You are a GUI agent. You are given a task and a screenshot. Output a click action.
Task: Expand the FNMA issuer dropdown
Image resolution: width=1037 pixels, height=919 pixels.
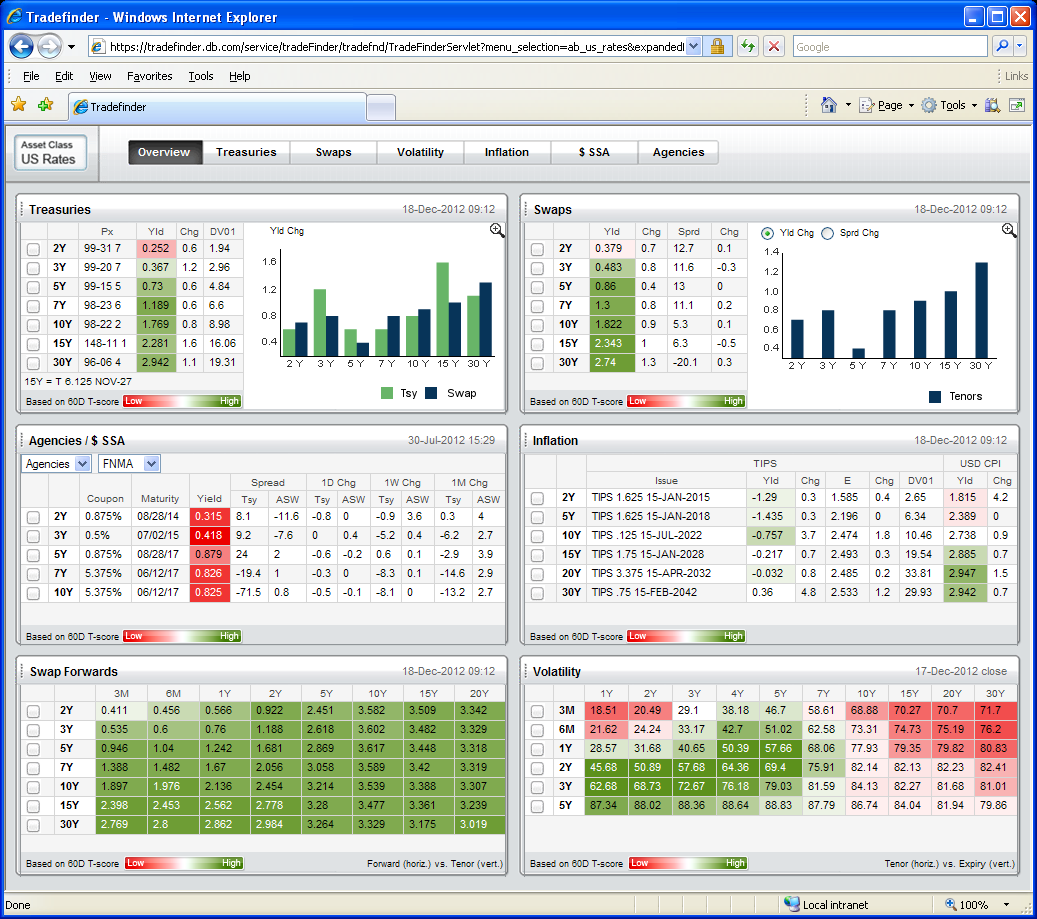(129, 464)
